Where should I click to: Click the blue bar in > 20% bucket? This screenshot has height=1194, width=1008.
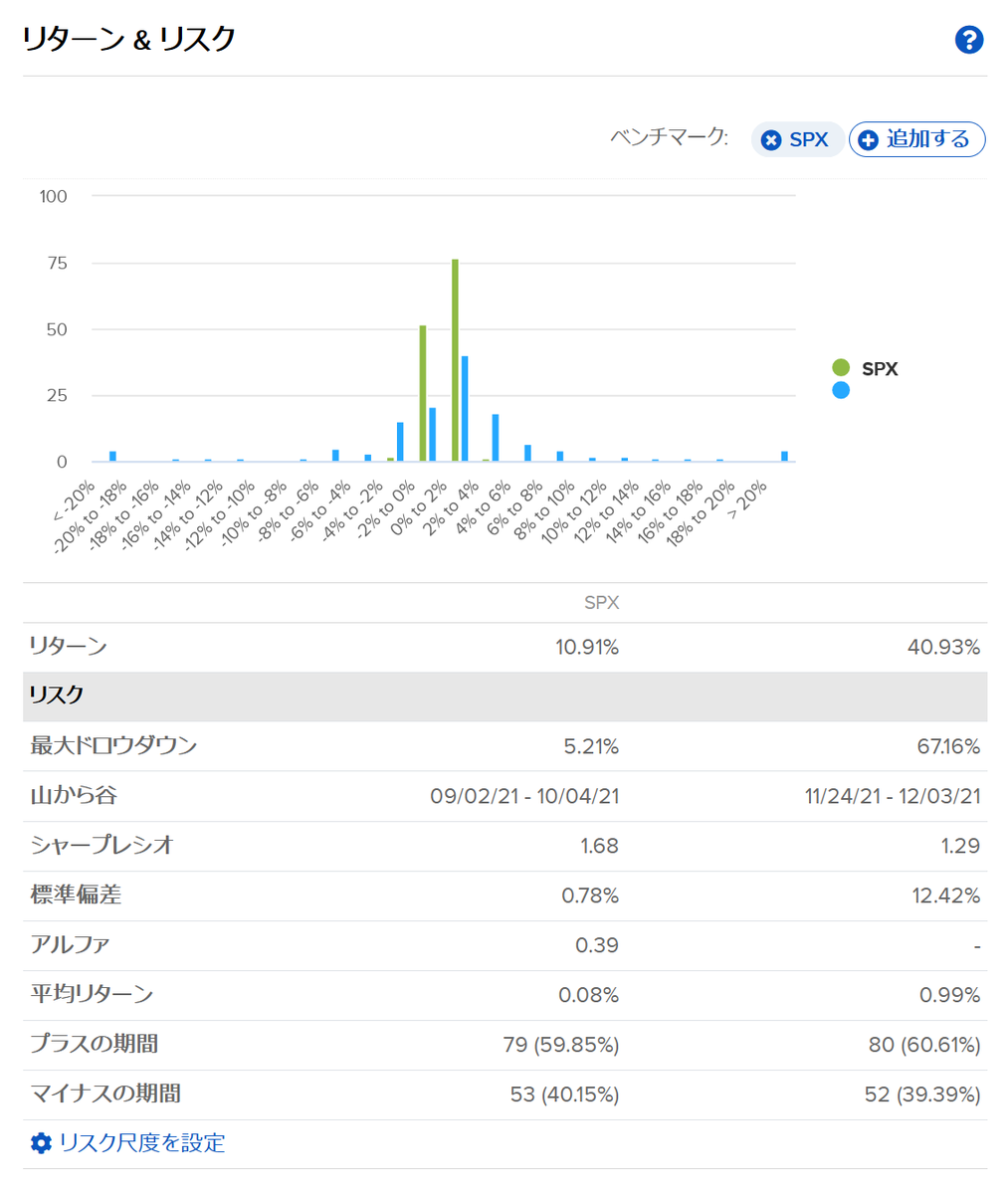784,457
